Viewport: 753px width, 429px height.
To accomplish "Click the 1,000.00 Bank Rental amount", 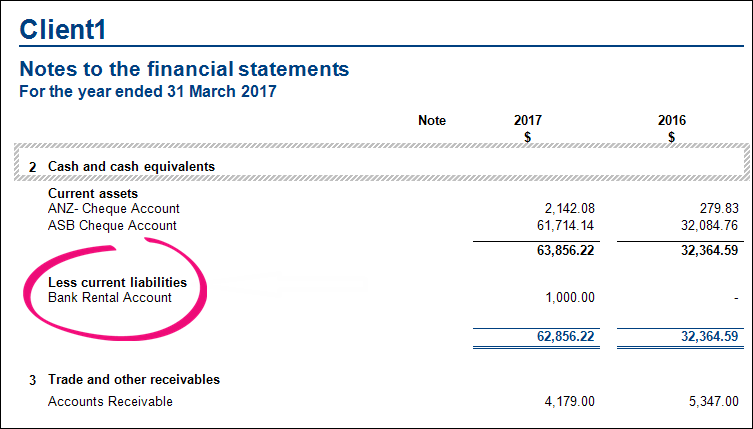I will click(x=566, y=298).
